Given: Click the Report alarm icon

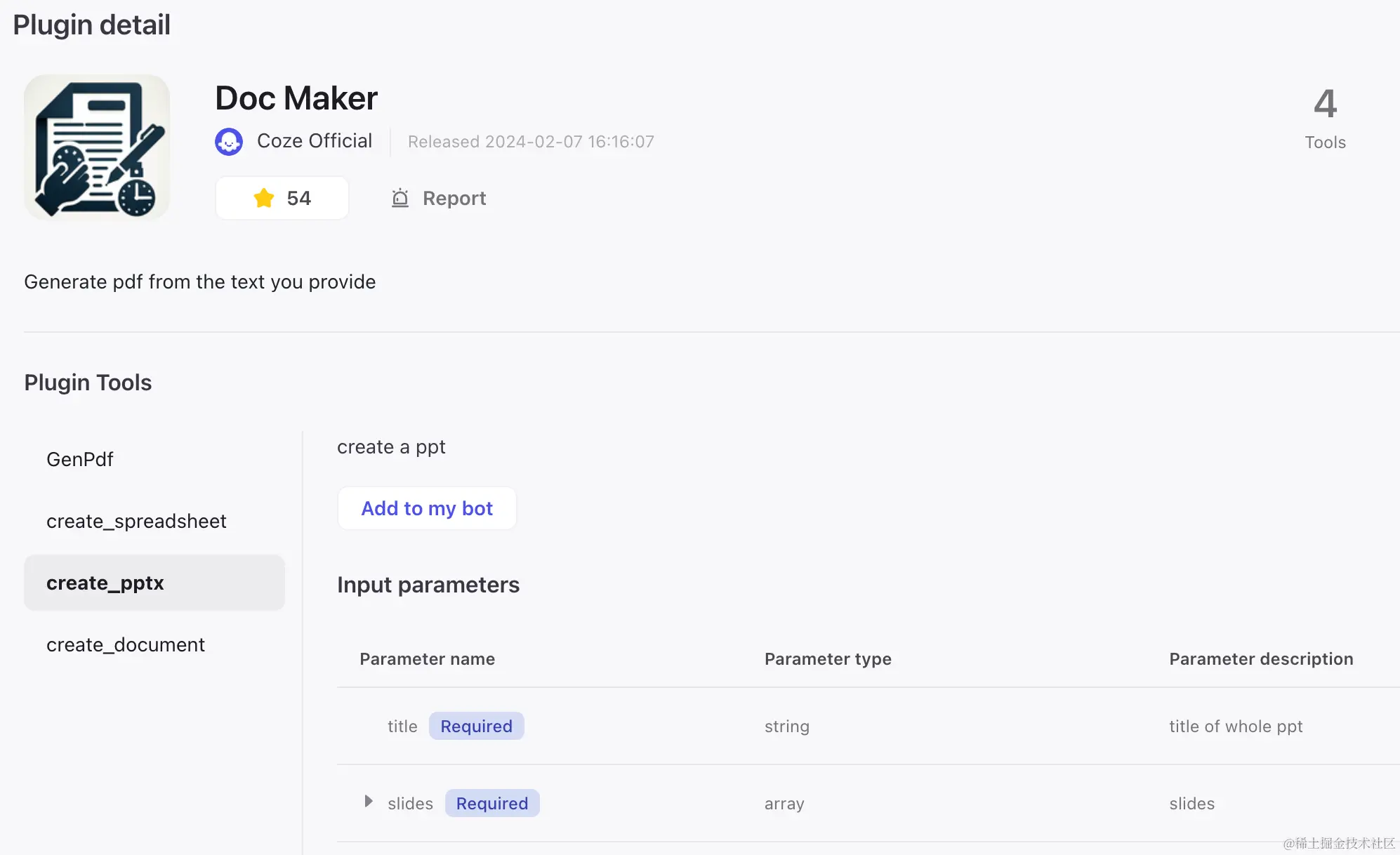Looking at the screenshot, I should pyautogui.click(x=400, y=199).
